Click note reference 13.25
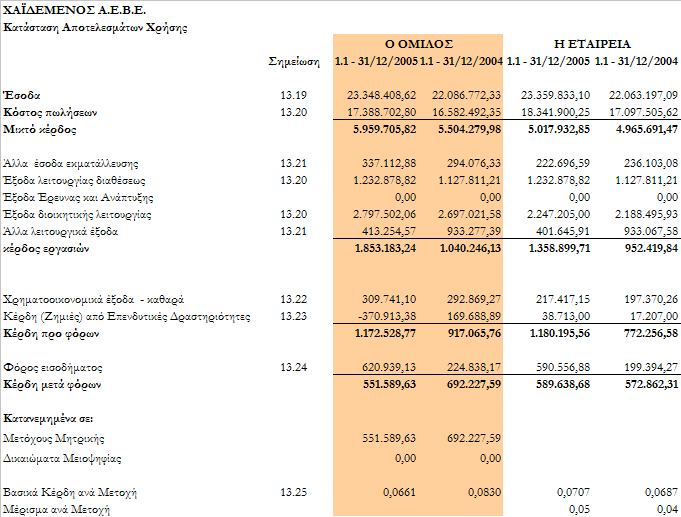 pos(294,493)
